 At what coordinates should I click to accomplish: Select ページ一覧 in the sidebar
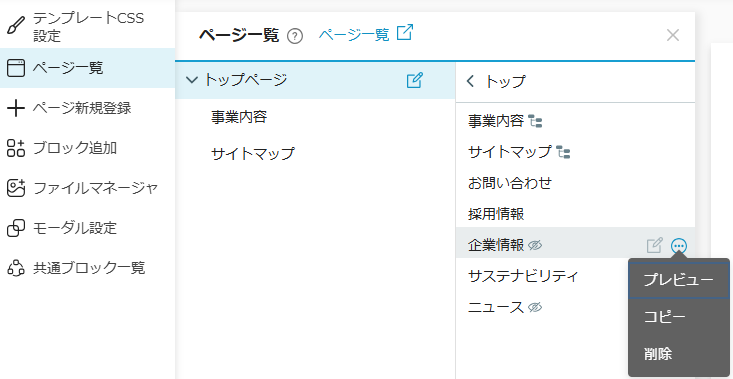87,68
